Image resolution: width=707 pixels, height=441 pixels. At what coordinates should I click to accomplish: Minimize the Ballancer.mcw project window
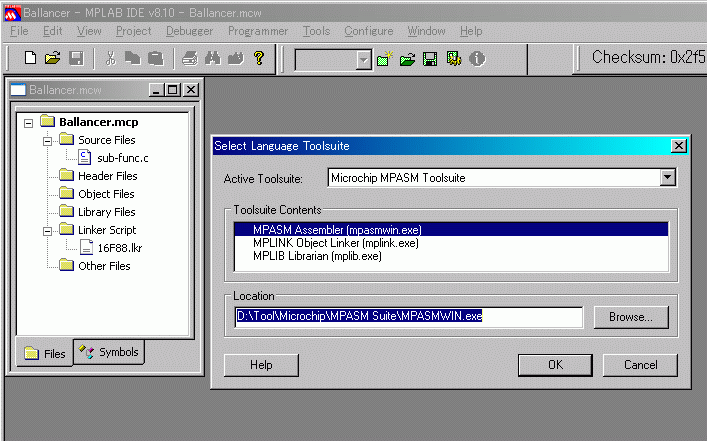click(x=156, y=90)
